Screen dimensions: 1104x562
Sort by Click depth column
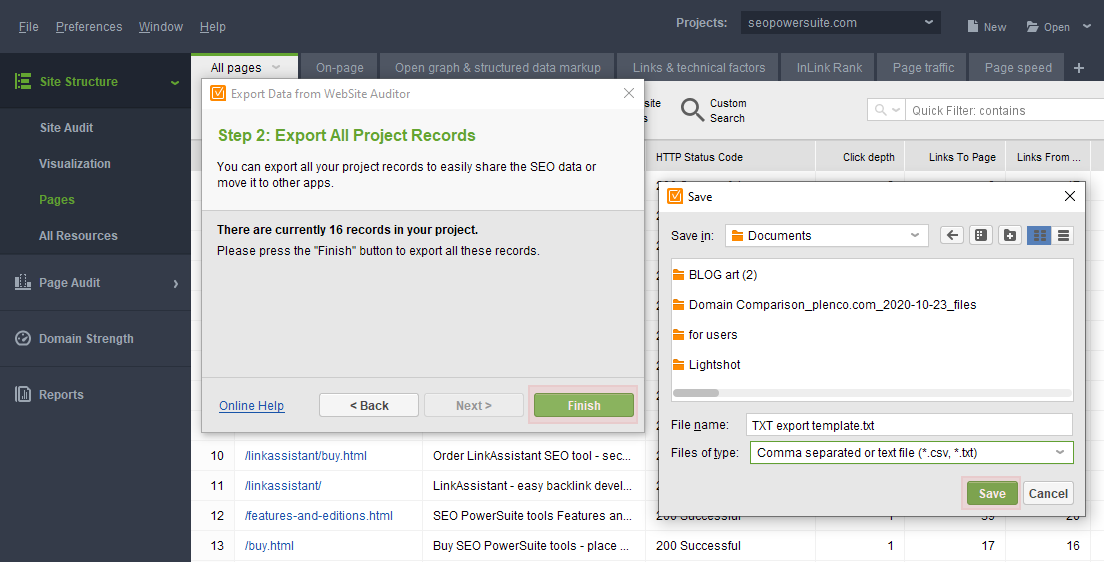pyautogui.click(x=860, y=157)
